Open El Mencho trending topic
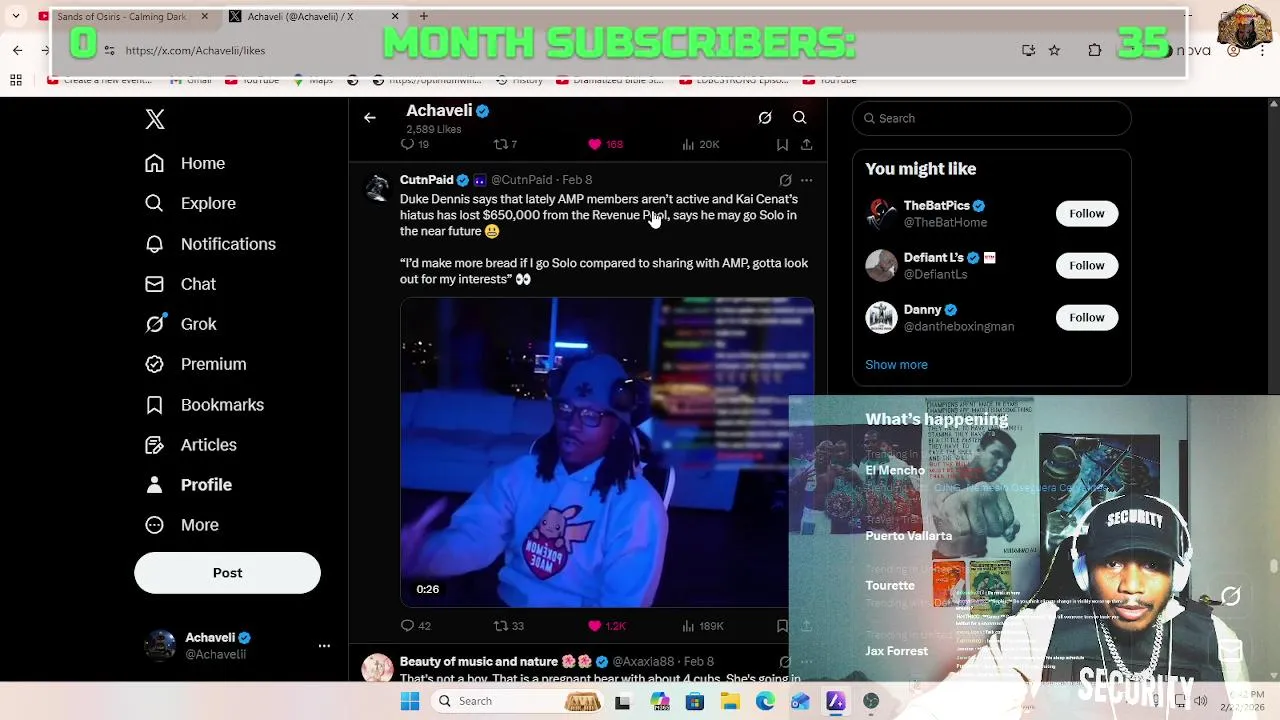 895,470
